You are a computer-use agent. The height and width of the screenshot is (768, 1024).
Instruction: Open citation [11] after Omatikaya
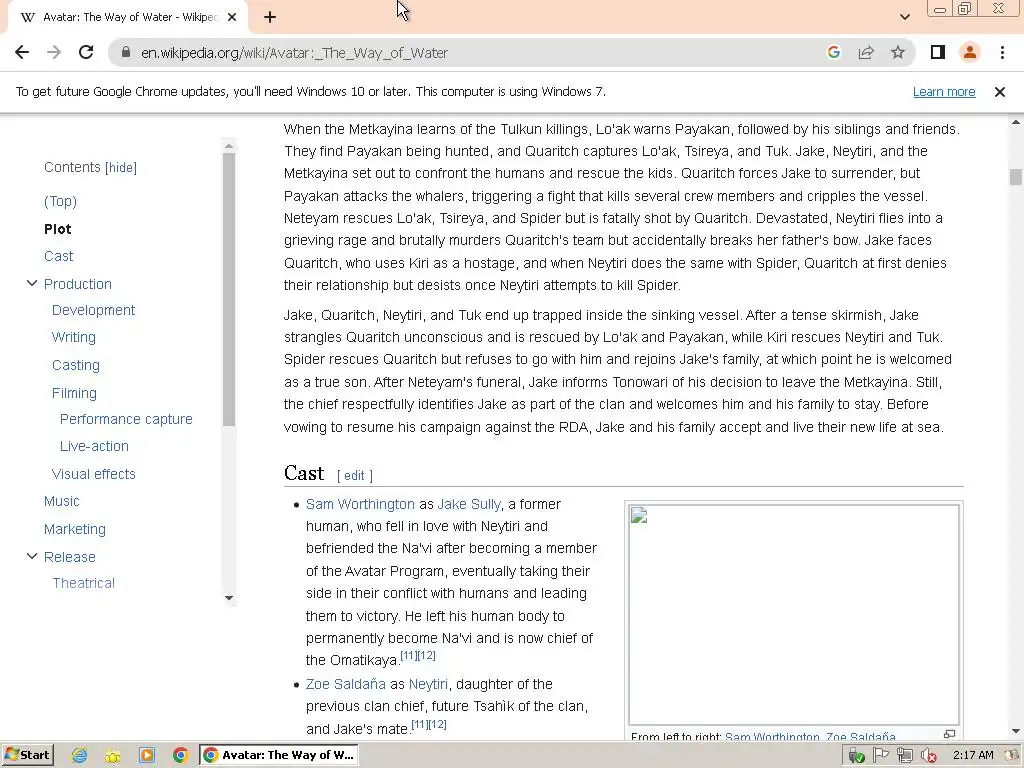409,655
